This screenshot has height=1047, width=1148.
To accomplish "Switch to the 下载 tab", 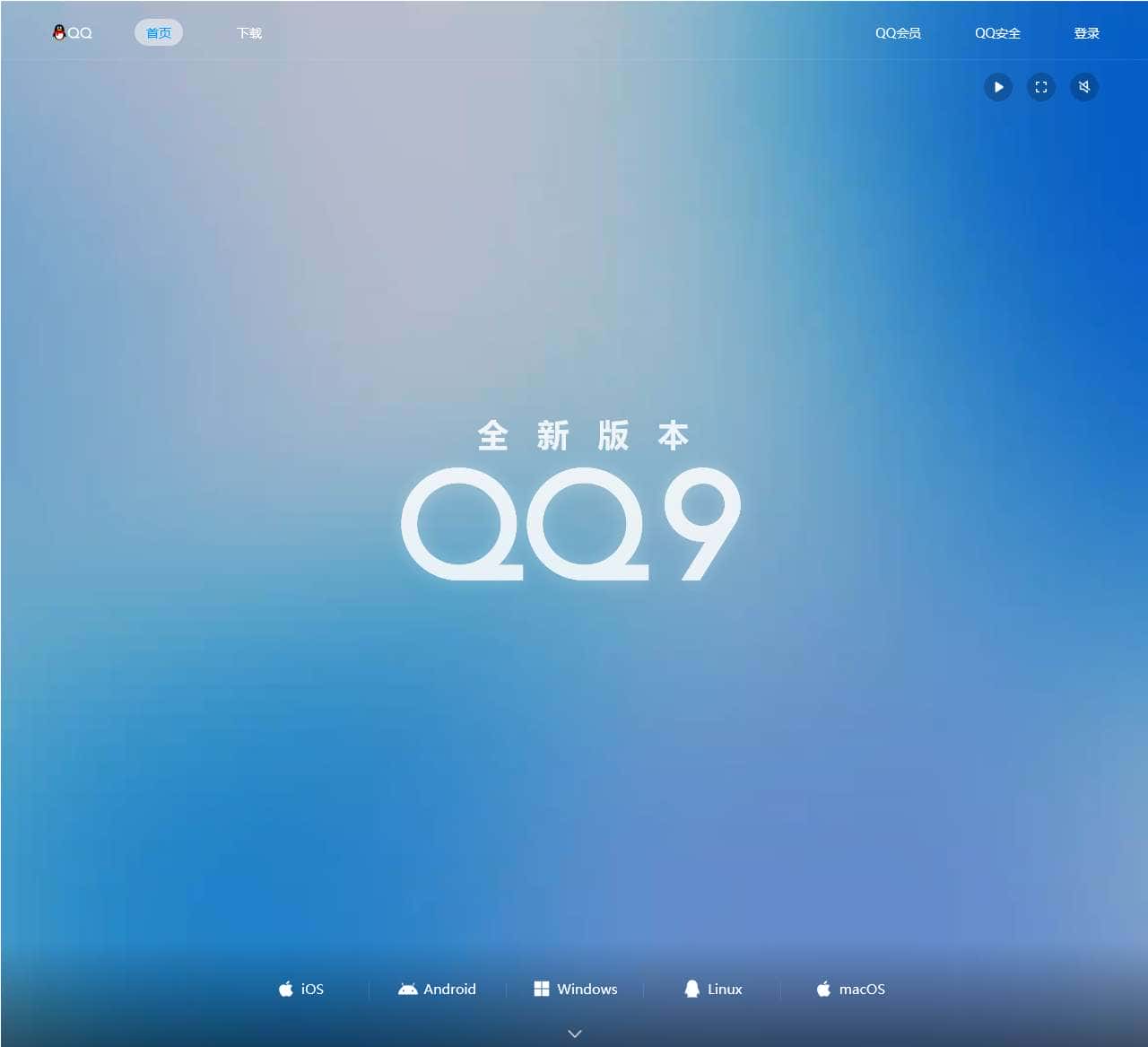I will (x=248, y=32).
